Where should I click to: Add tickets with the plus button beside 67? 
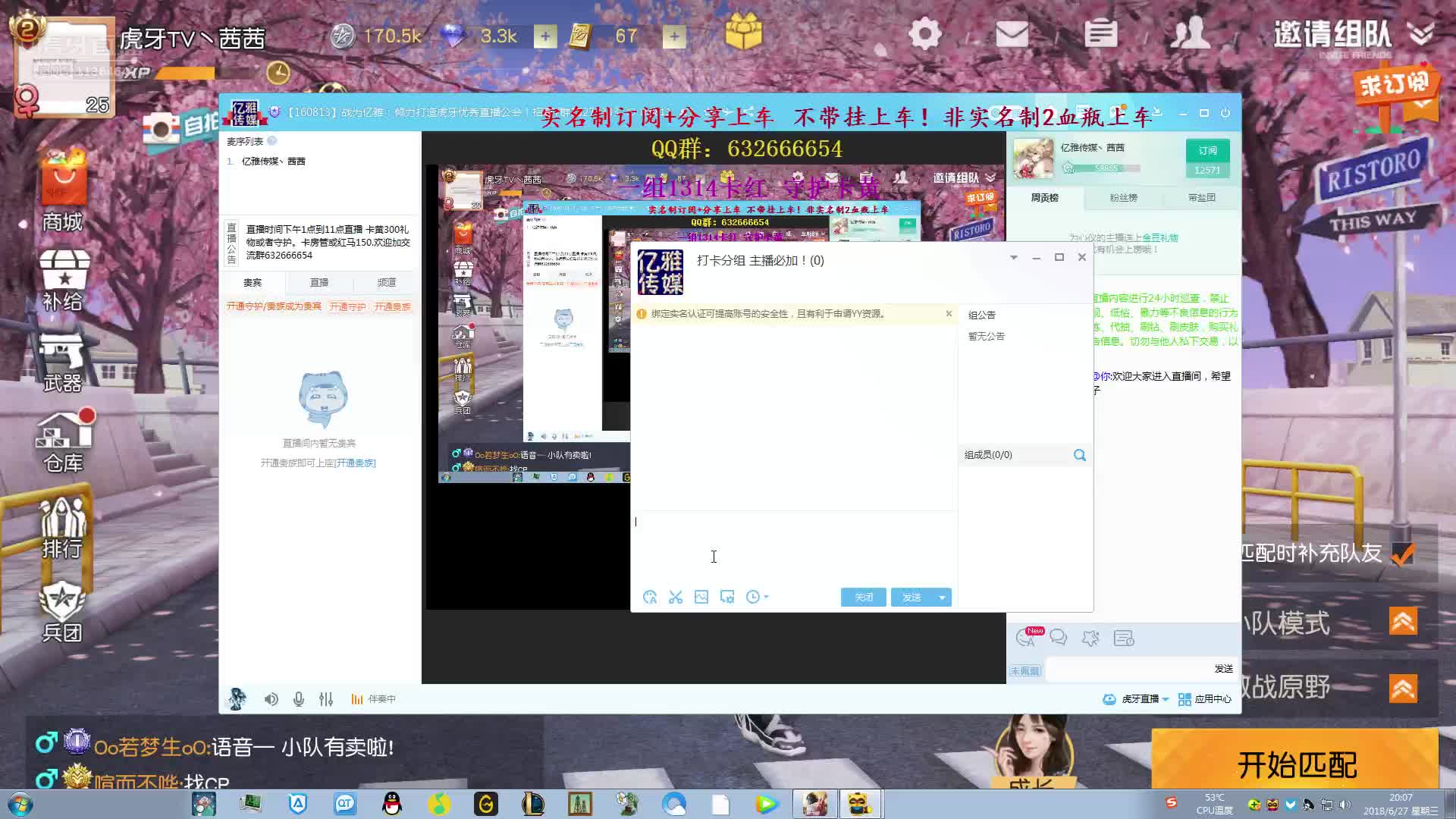coord(674,36)
